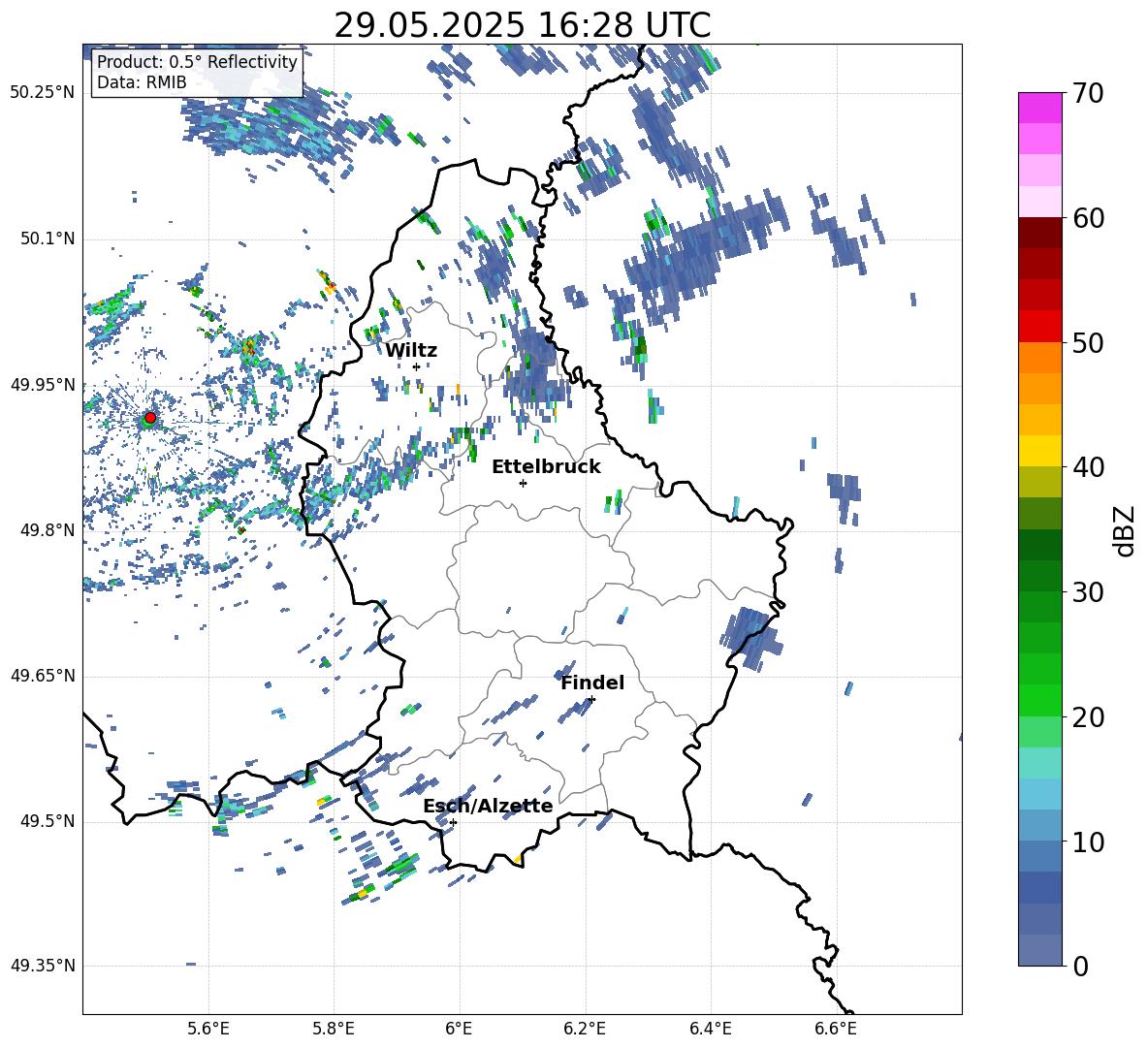Click the title 29.05.2025 16:28 UTC
1148x1048 pixels.
[x=522, y=25]
